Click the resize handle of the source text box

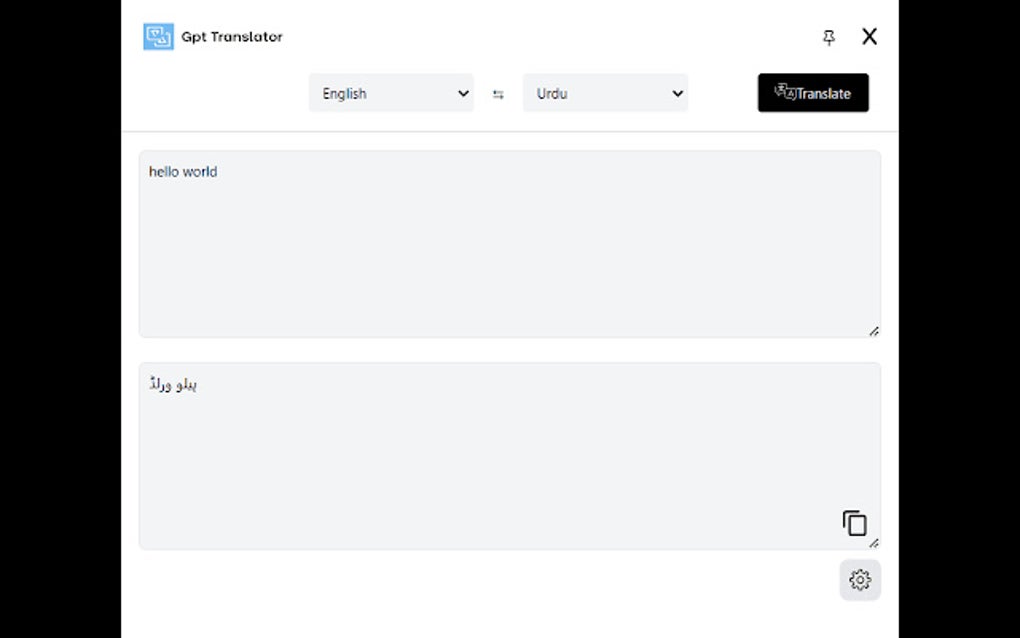[874, 330]
